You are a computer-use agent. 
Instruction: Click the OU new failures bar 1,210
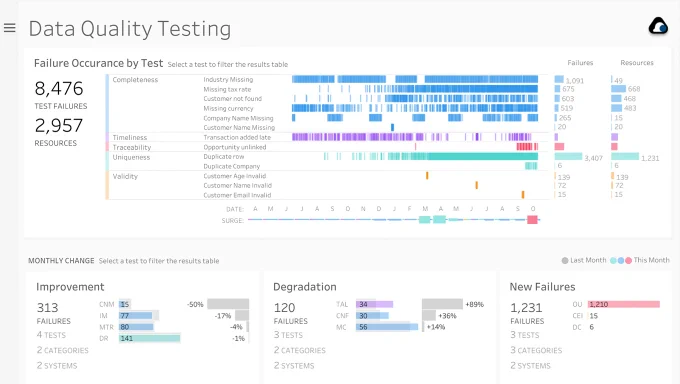[x=624, y=304]
